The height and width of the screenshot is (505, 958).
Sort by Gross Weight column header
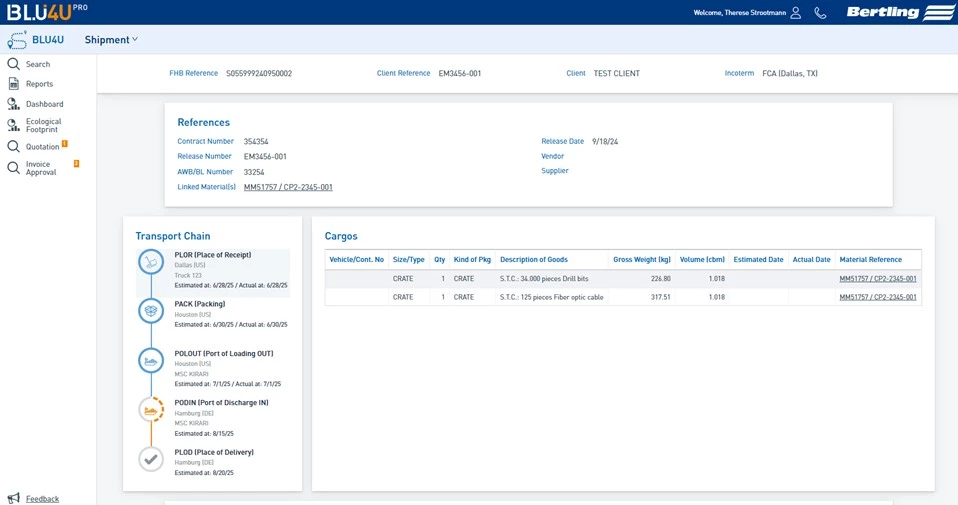click(641, 260)
